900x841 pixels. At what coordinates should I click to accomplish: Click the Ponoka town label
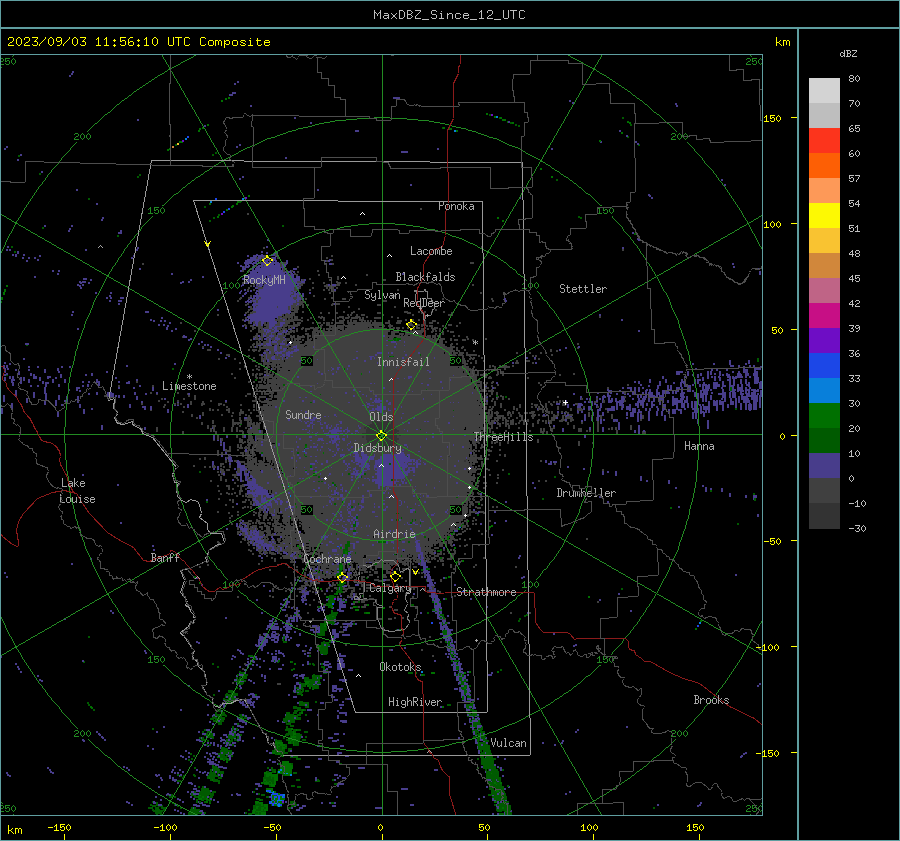pyautogui.click(x=456, y=206)
